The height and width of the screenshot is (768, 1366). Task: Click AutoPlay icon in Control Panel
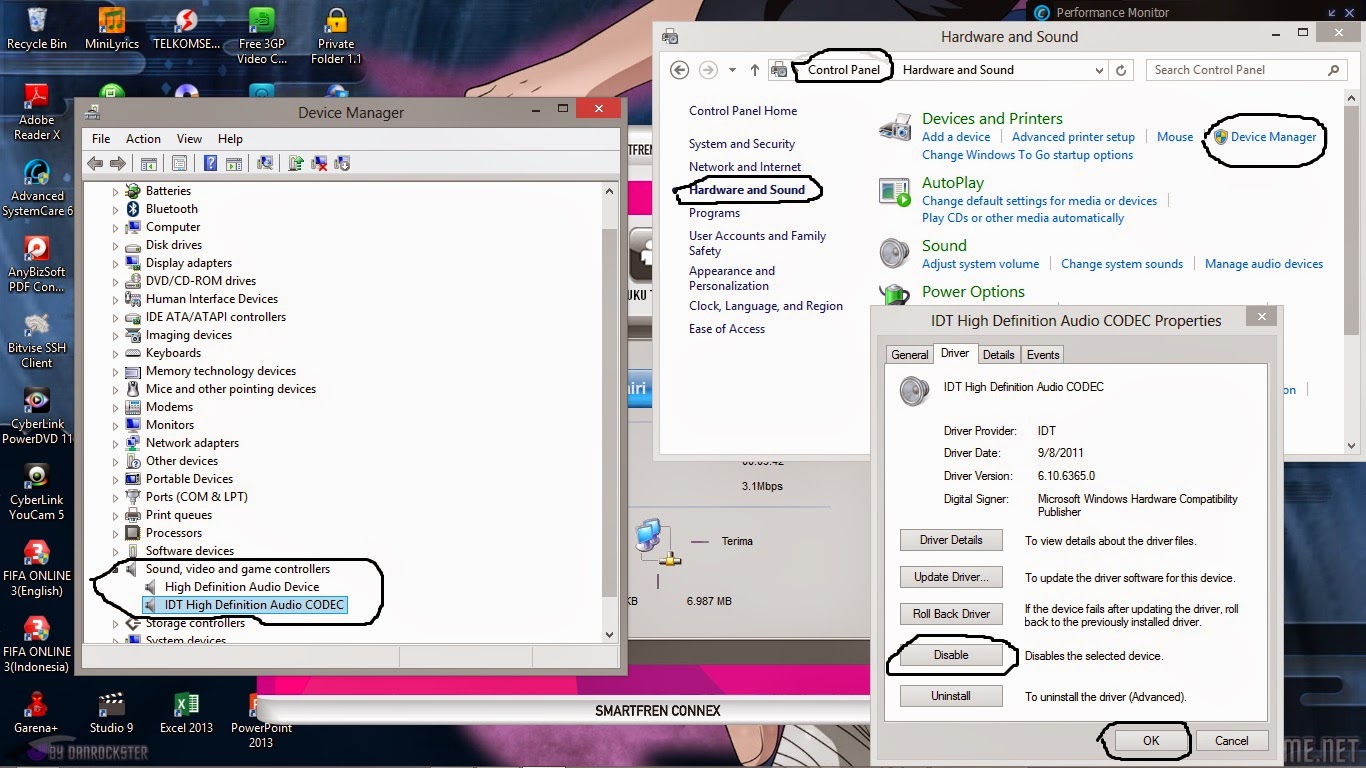pos(894,191)
